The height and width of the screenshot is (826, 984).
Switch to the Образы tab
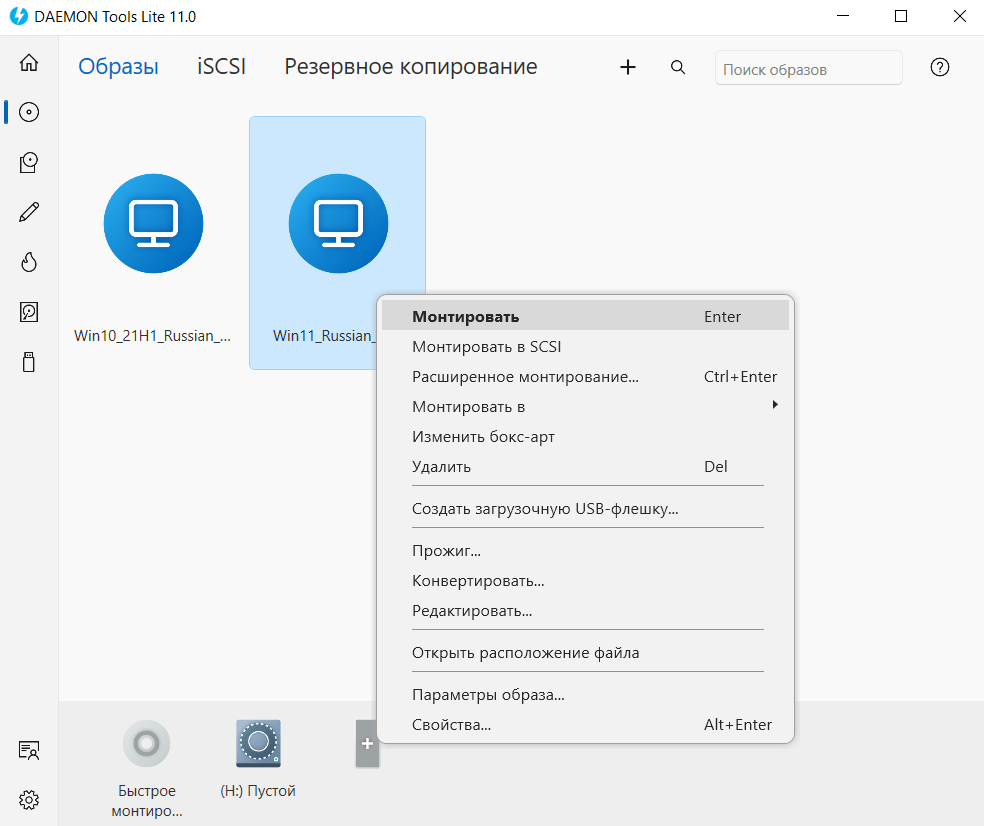click(118, 67)
